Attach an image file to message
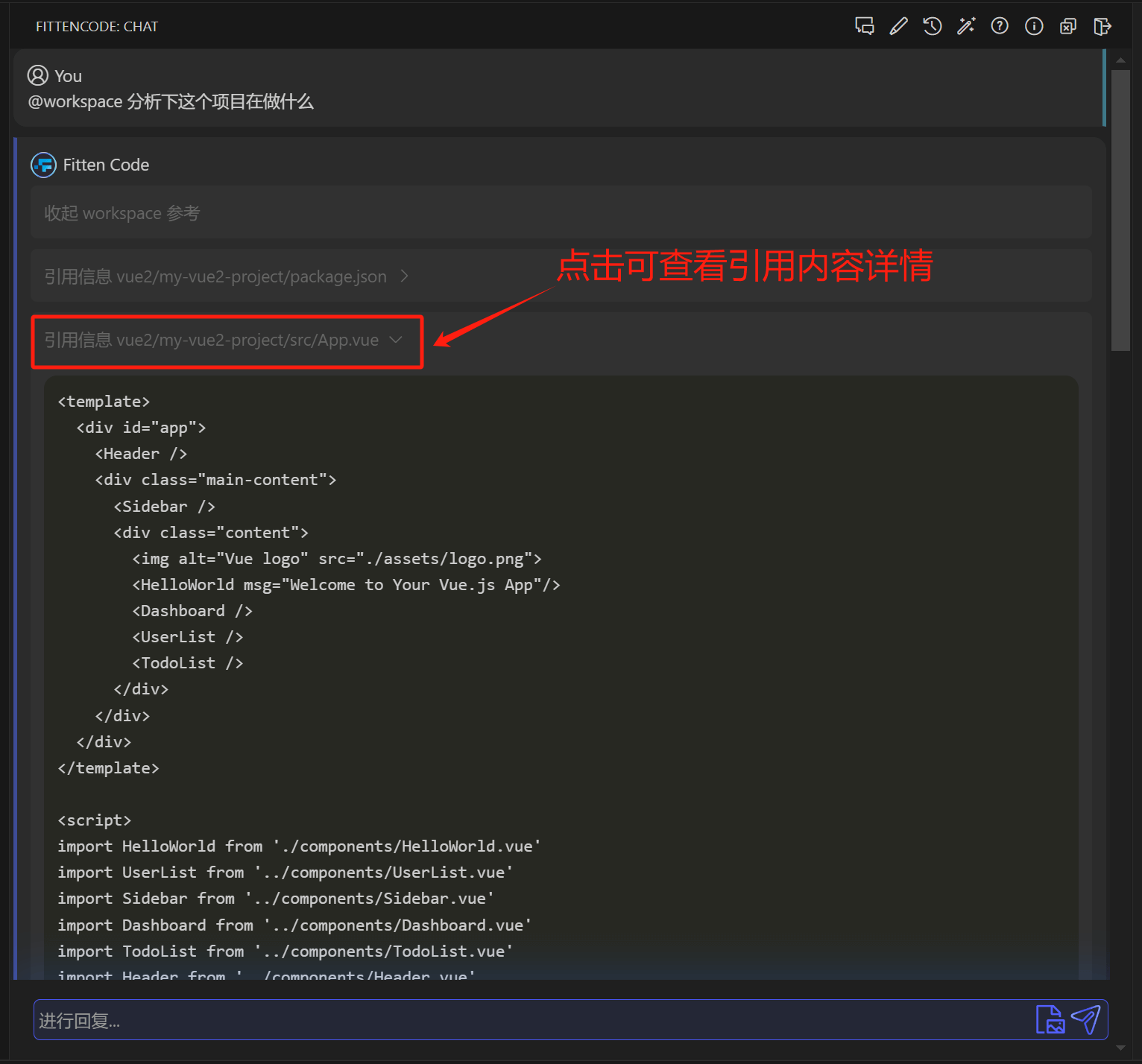 click(x=1050, y=1019)
